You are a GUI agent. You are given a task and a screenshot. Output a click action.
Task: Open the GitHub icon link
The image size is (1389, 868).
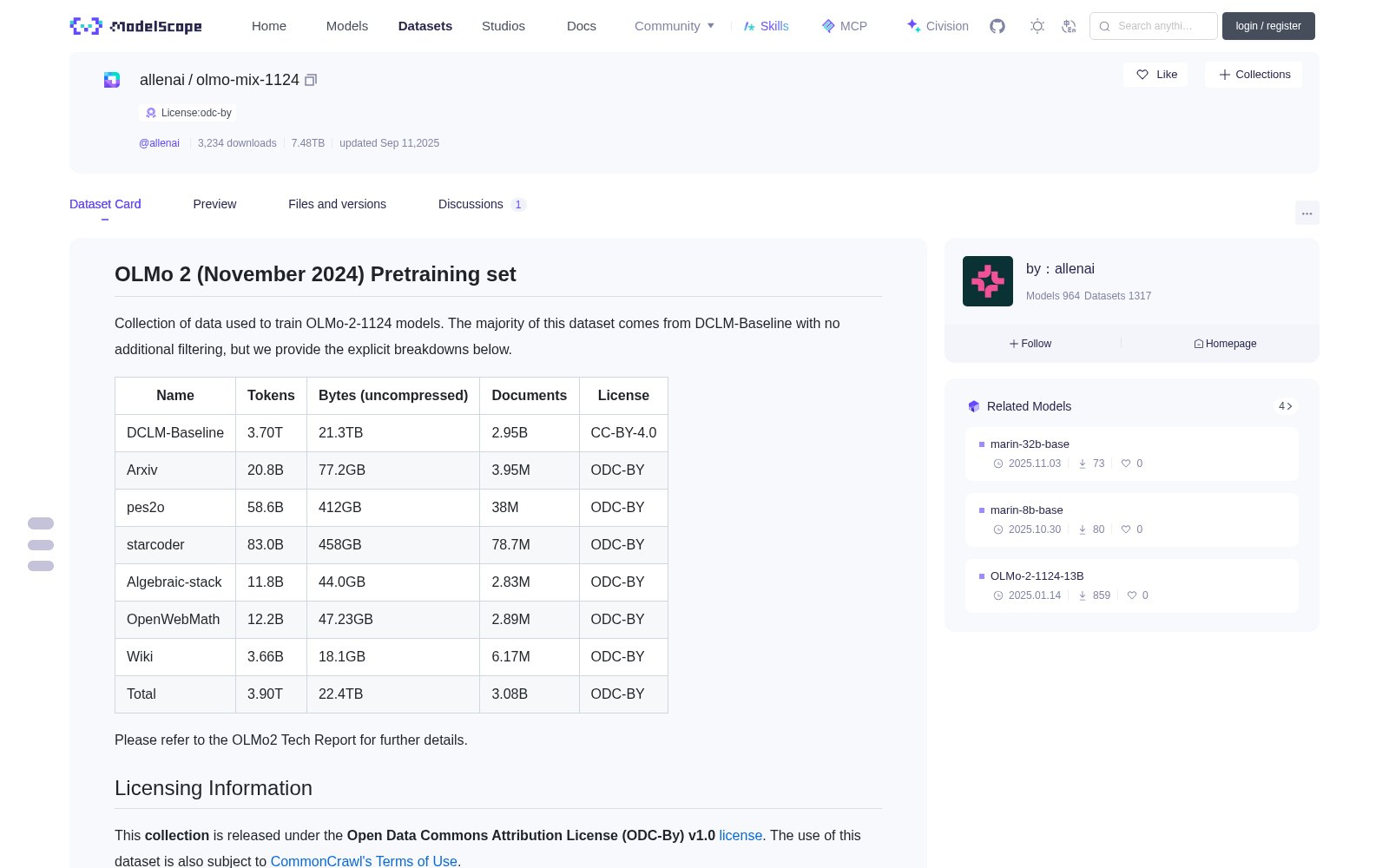(x=997, y=26)
